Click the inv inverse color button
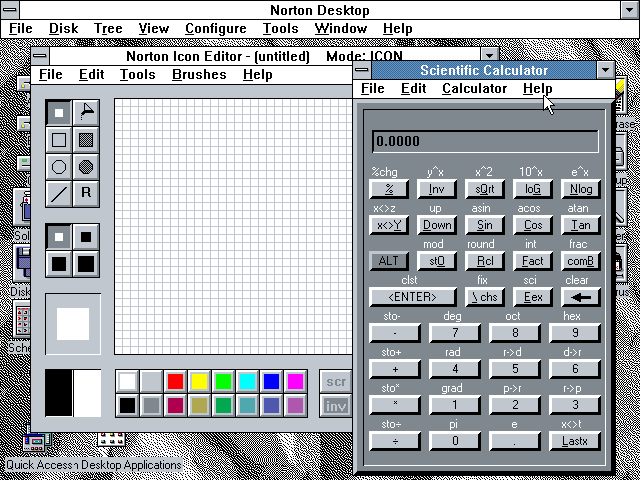Image resolution: width=640 pixels, height=480 pixels. pyautogui.click(x=336, y=406)
